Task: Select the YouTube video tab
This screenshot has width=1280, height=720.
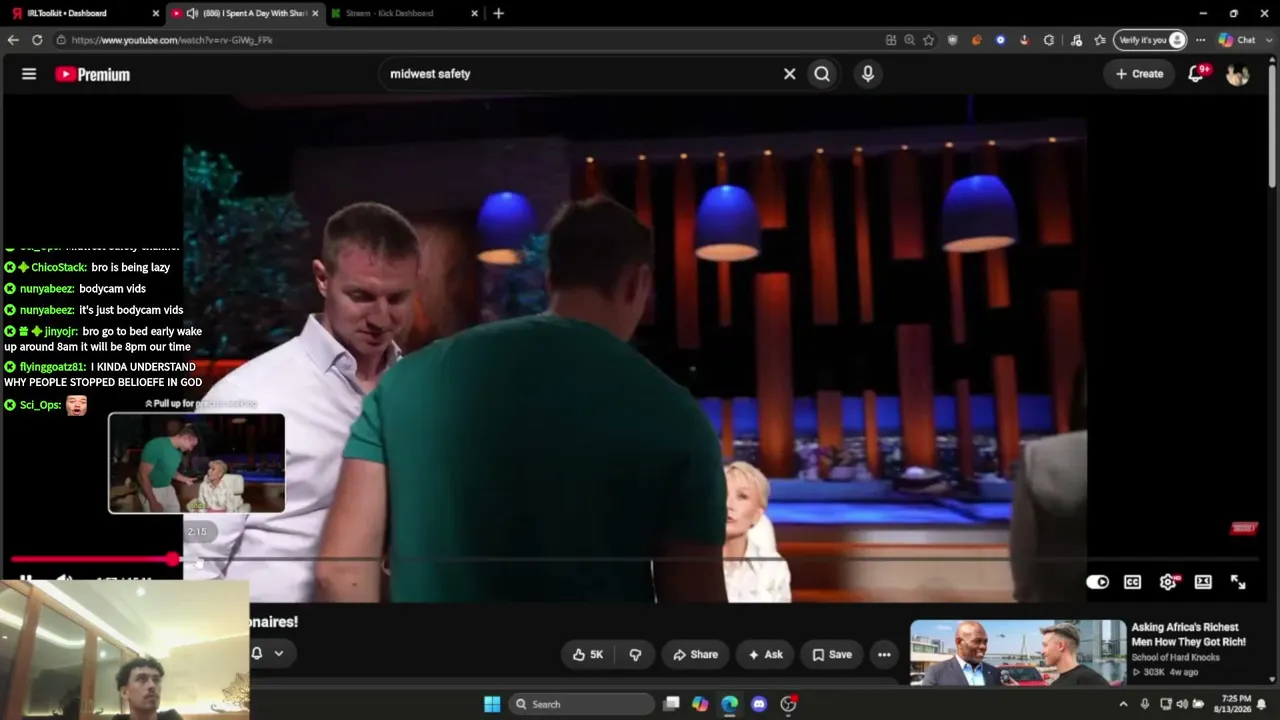Action: point(245,13)
